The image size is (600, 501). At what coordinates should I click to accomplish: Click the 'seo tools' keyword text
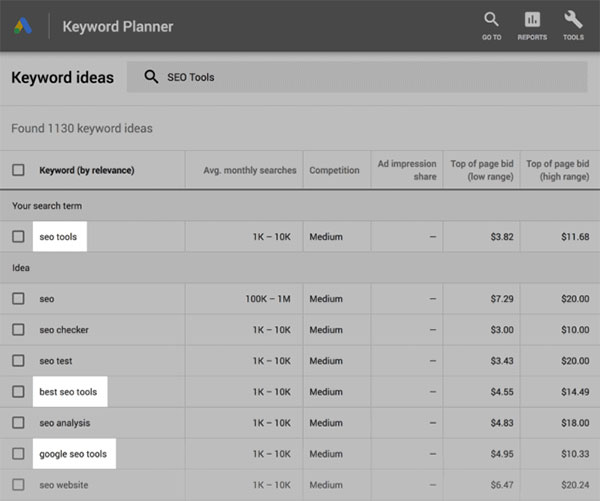[x=58, y=237]
